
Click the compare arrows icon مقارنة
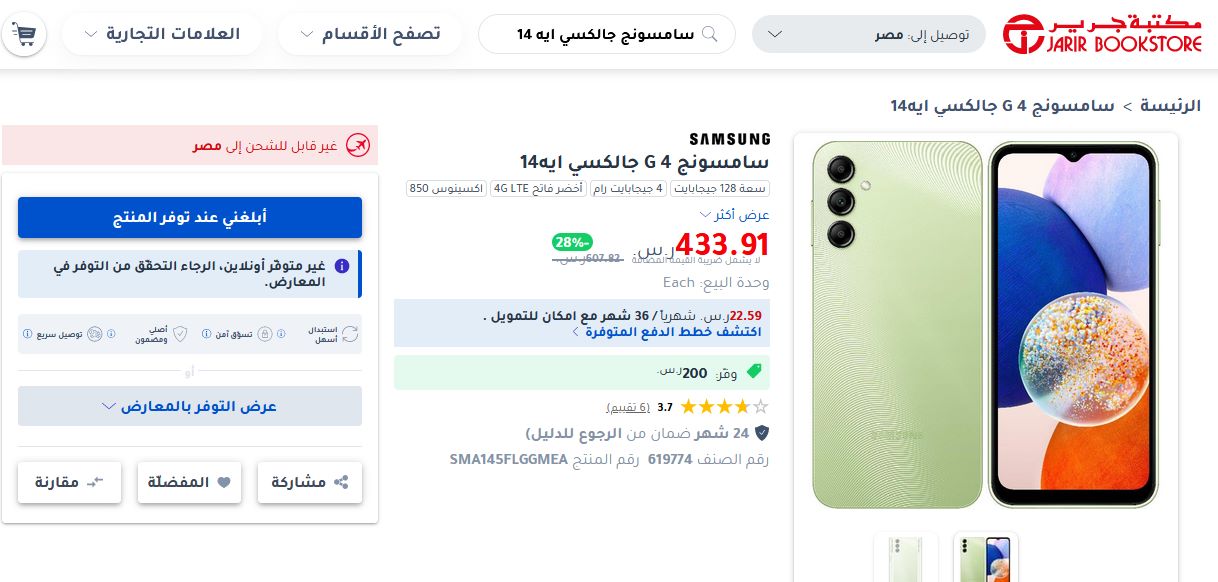pos(95,482)
